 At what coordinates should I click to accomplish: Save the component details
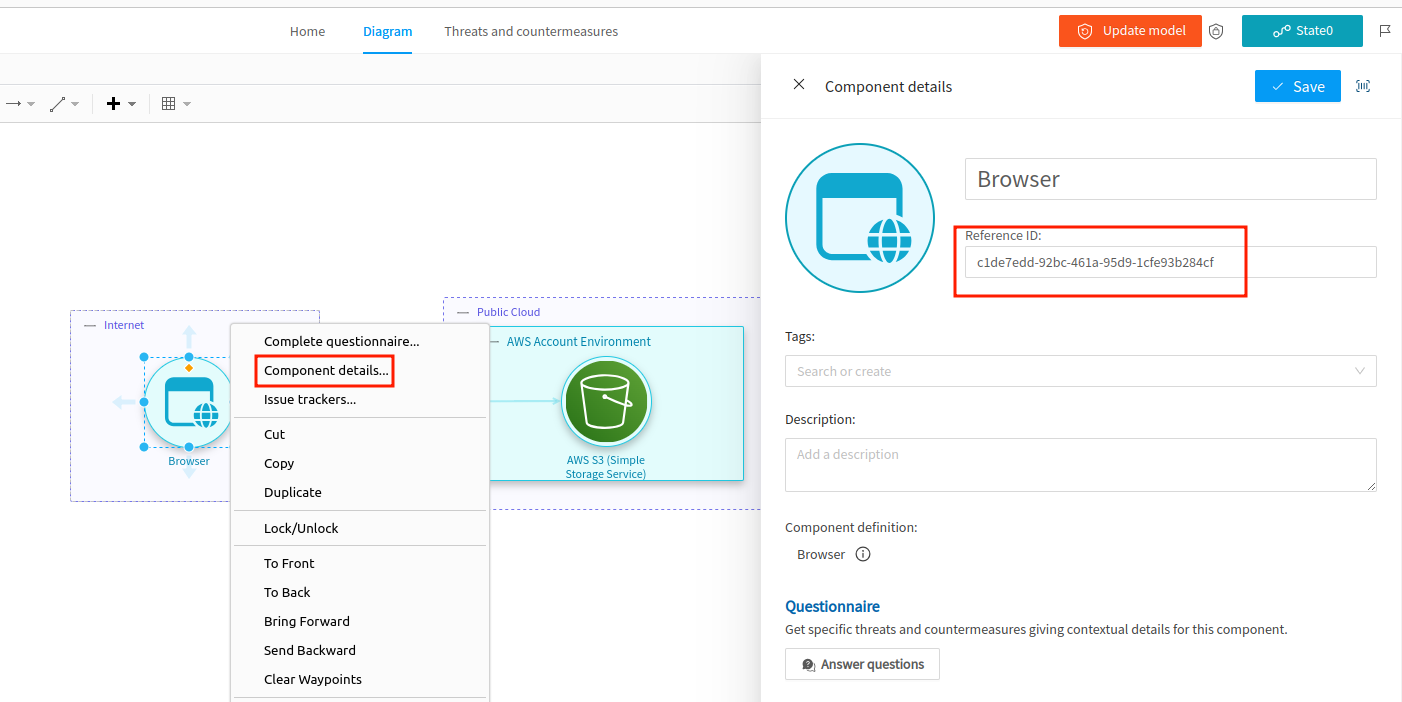1298,86
